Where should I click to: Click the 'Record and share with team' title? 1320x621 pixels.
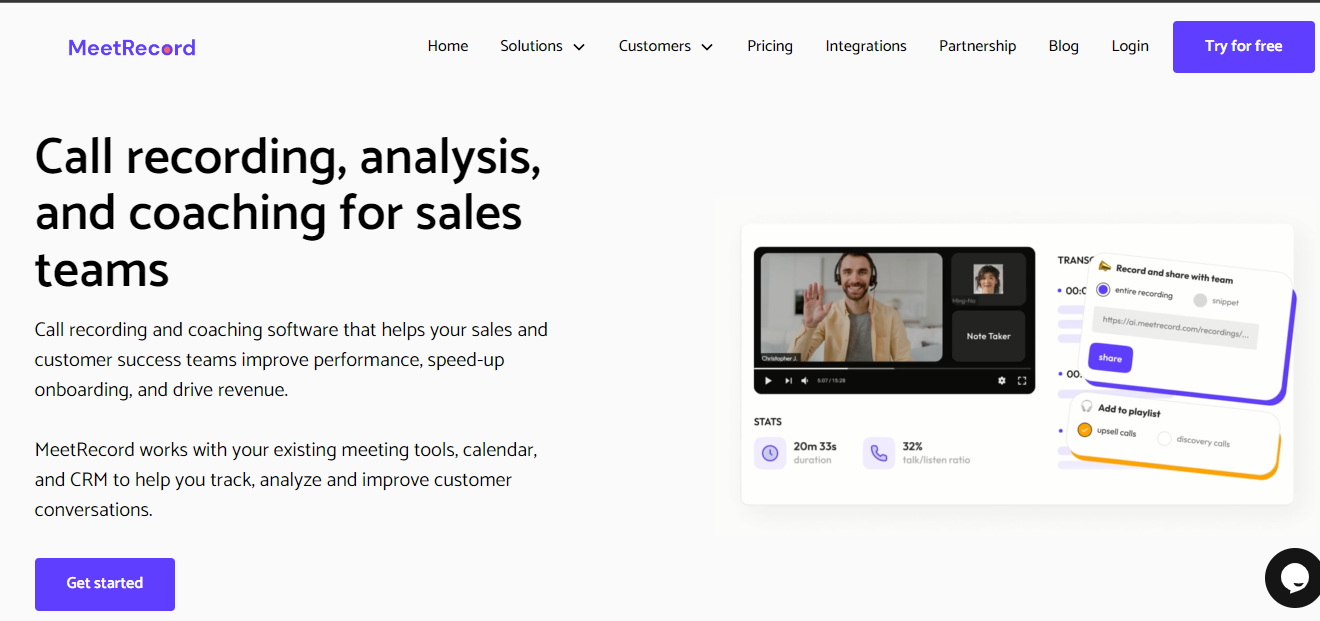(x=1174, y=273)
